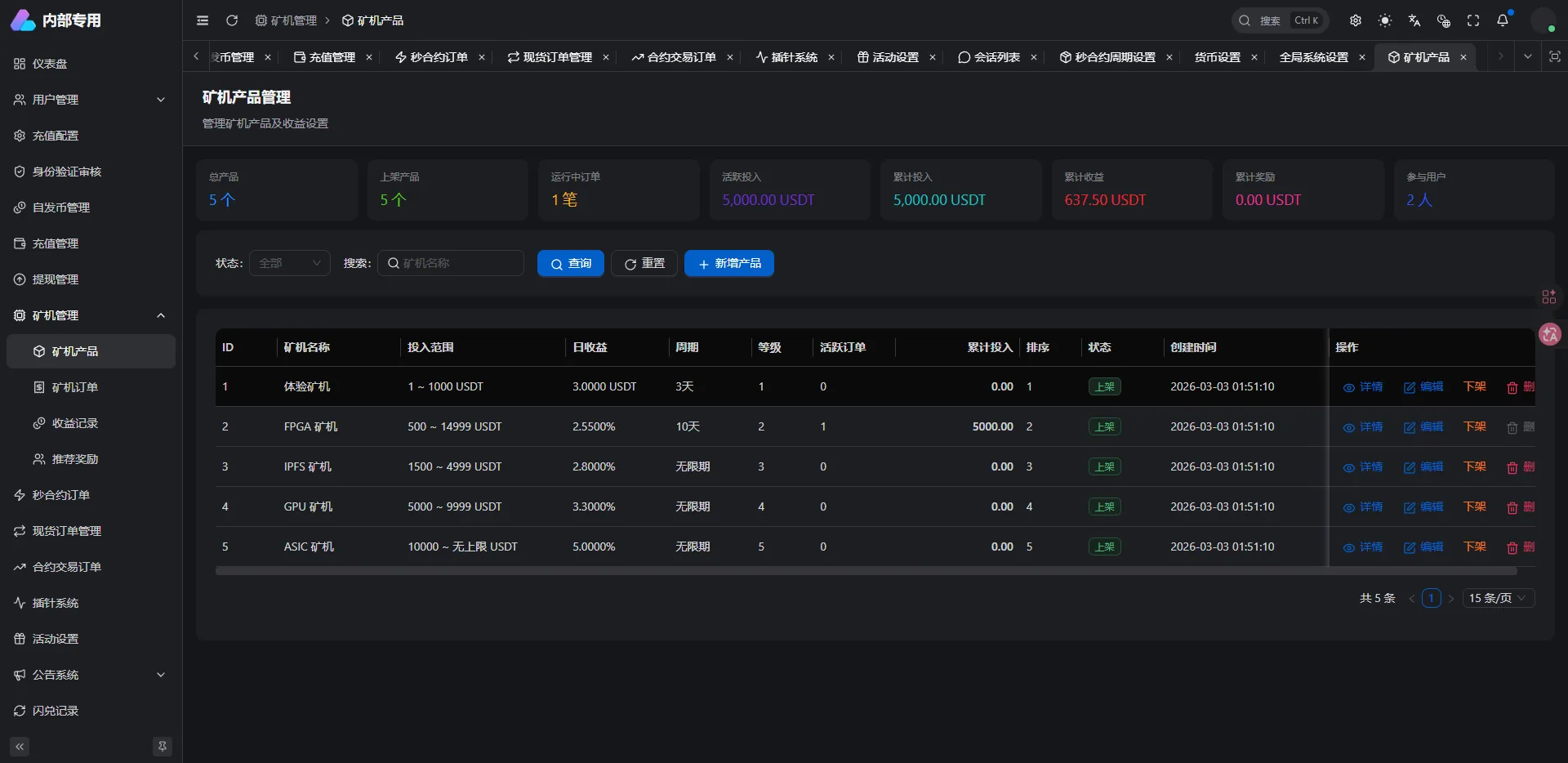Screen dimensions: 1568x763
Task: Open the notifications bell icon
Action: point(1503,20)
